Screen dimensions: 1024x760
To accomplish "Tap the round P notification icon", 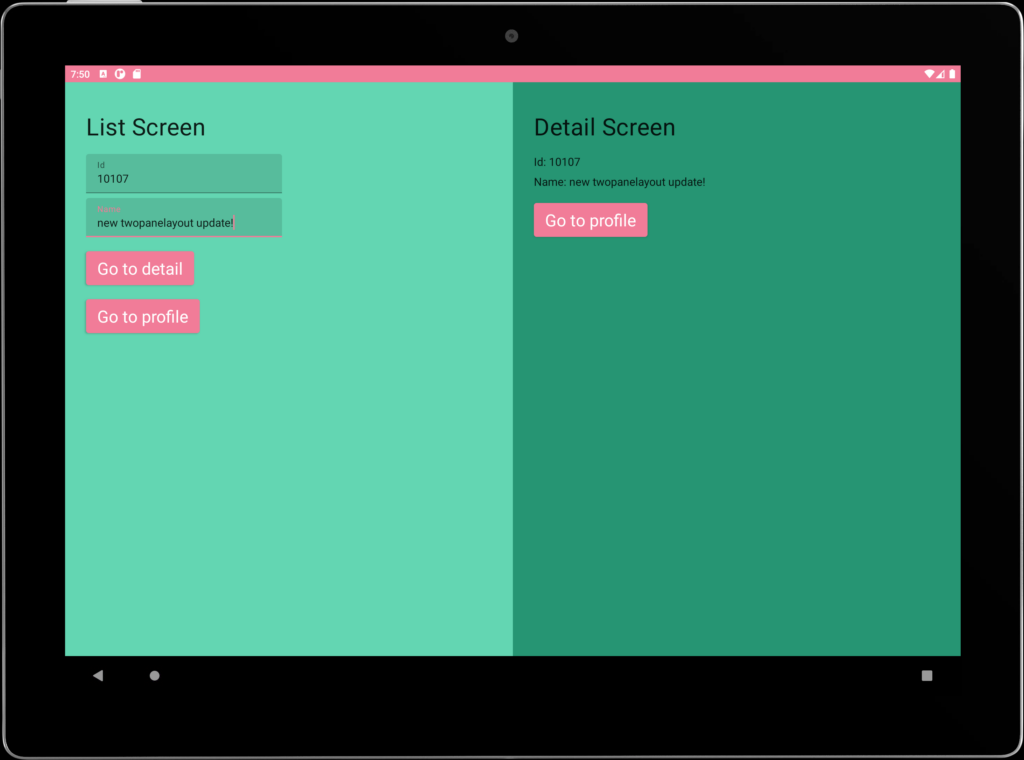I will [120, 74].
